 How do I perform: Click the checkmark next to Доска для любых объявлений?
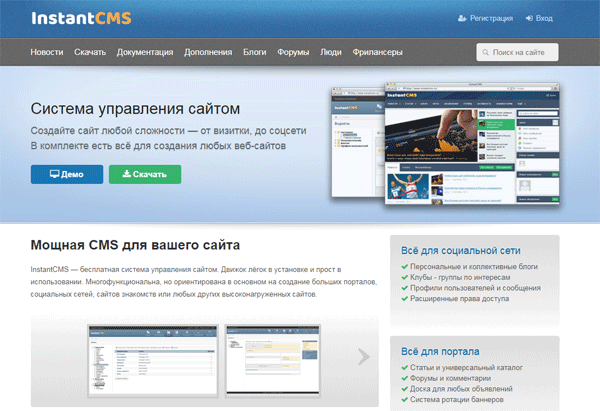coord(404,389)
